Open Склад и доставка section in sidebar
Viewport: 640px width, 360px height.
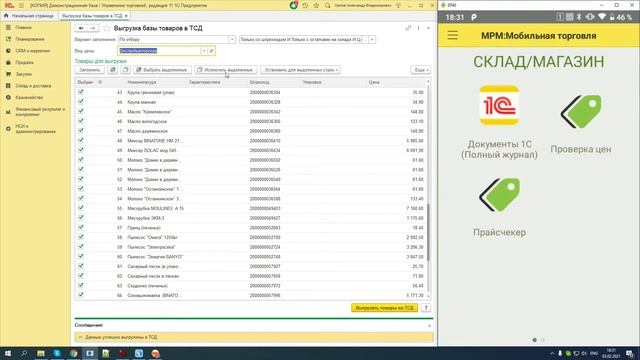(x=33, y=86)
